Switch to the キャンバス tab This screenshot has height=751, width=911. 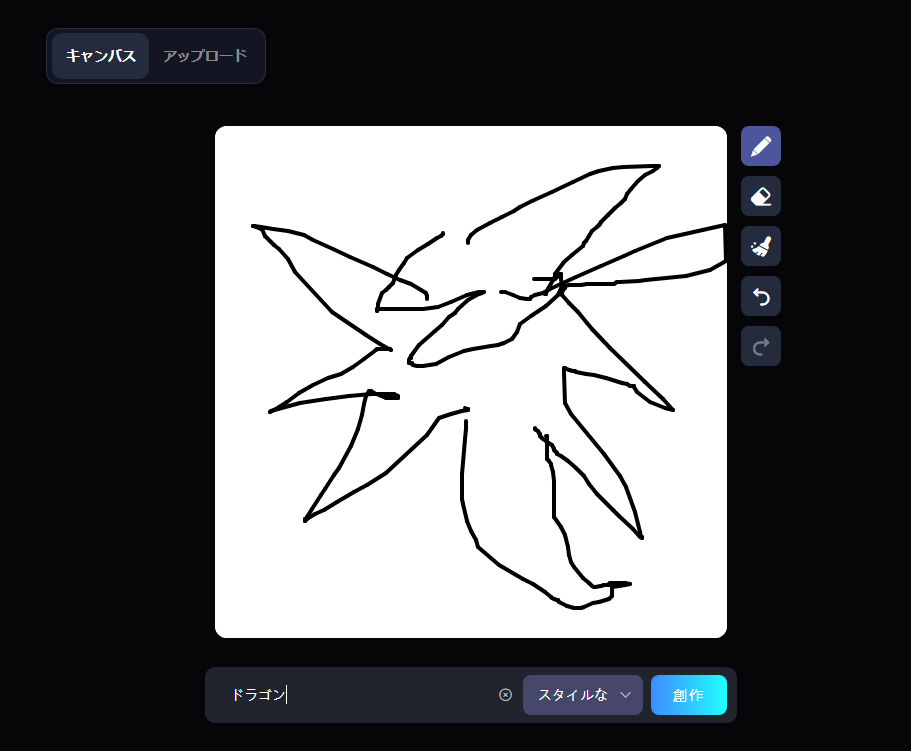pos(101,56)
